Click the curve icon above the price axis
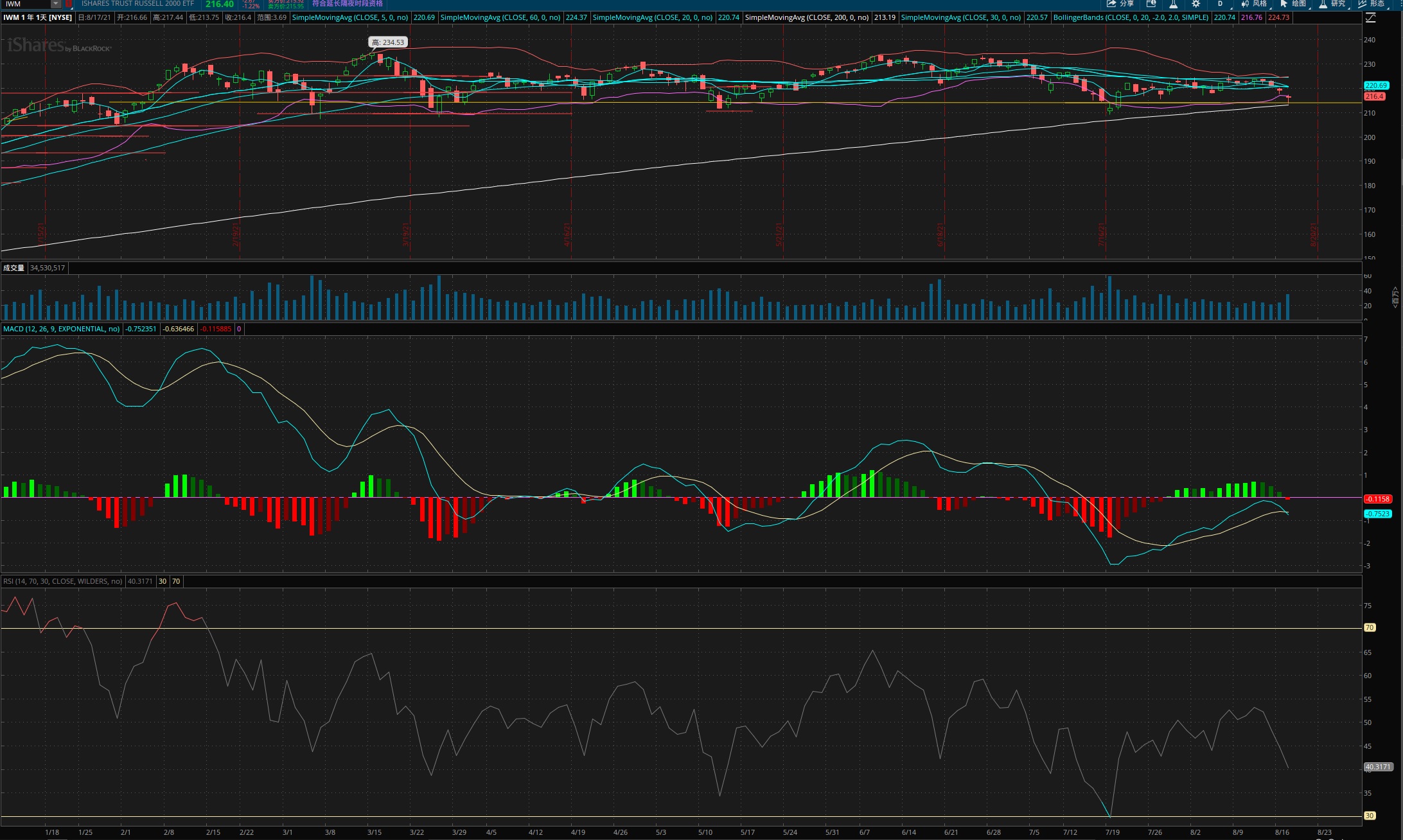 tap(1370, 18)
